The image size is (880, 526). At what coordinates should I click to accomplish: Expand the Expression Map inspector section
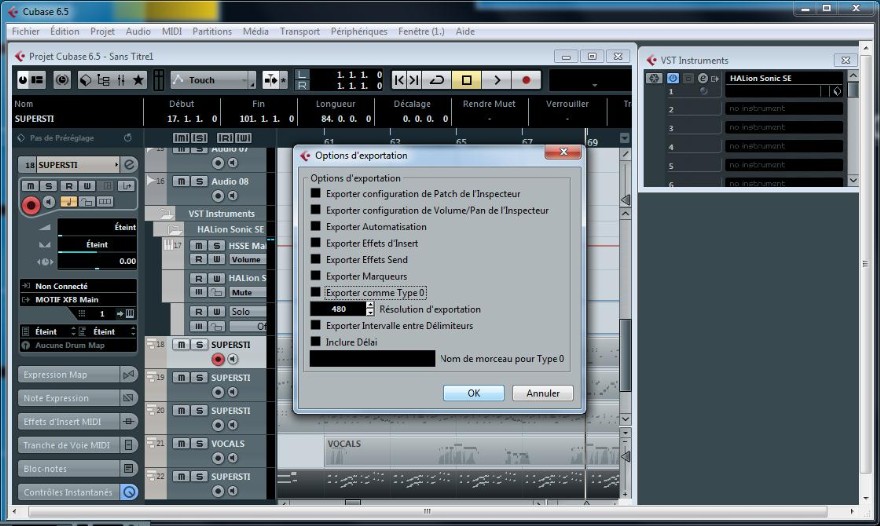point(77,374)
